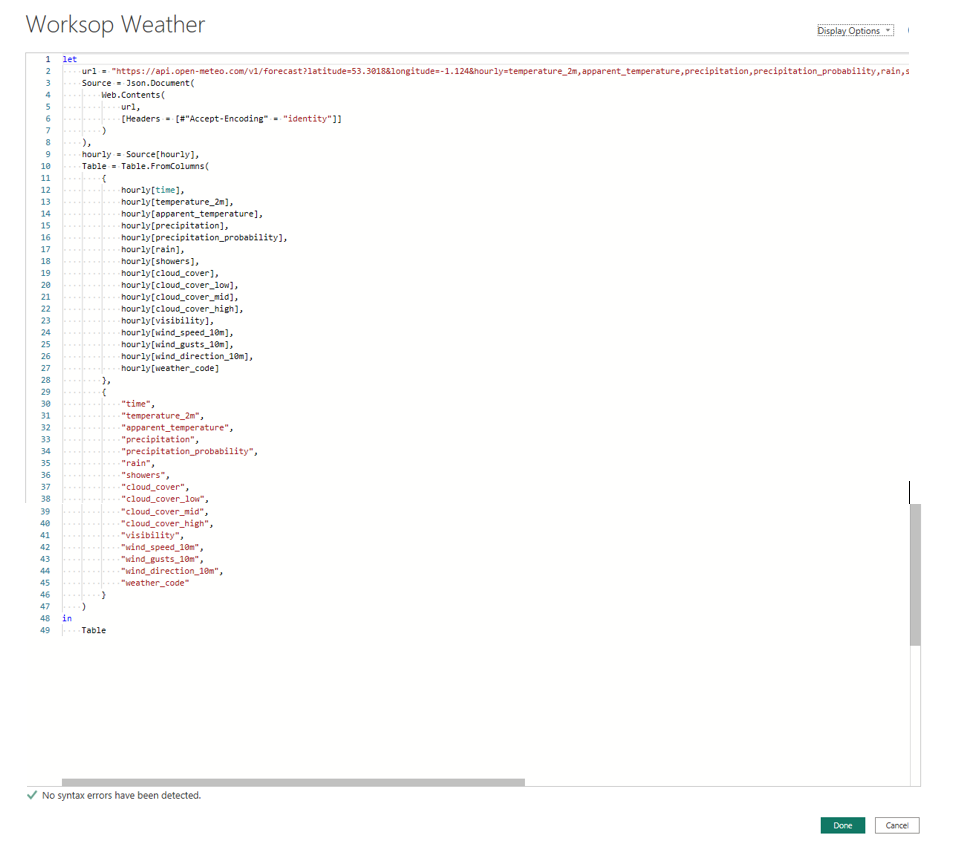Click the vertical scrollbar thumb

tap(915, 575)
